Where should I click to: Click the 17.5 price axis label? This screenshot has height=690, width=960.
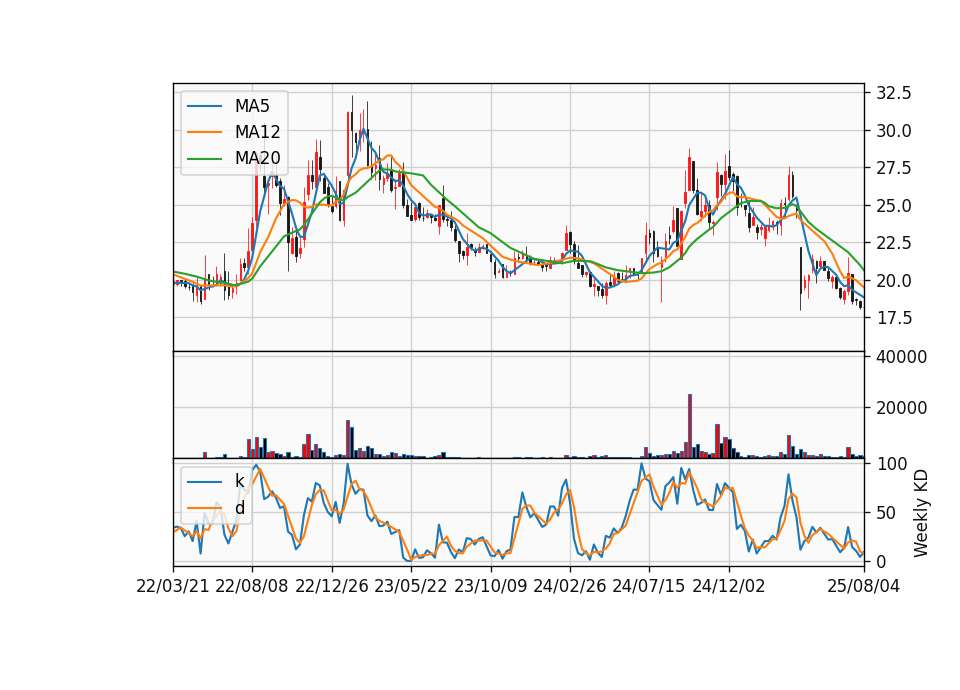[894, 318]
